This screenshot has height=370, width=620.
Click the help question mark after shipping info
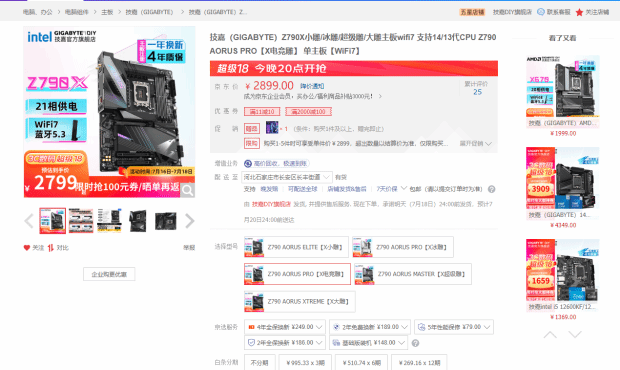[491, 189]
